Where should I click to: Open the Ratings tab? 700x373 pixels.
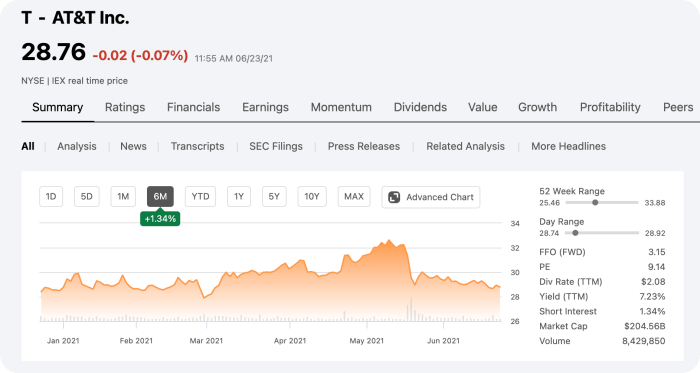point(125,108)
